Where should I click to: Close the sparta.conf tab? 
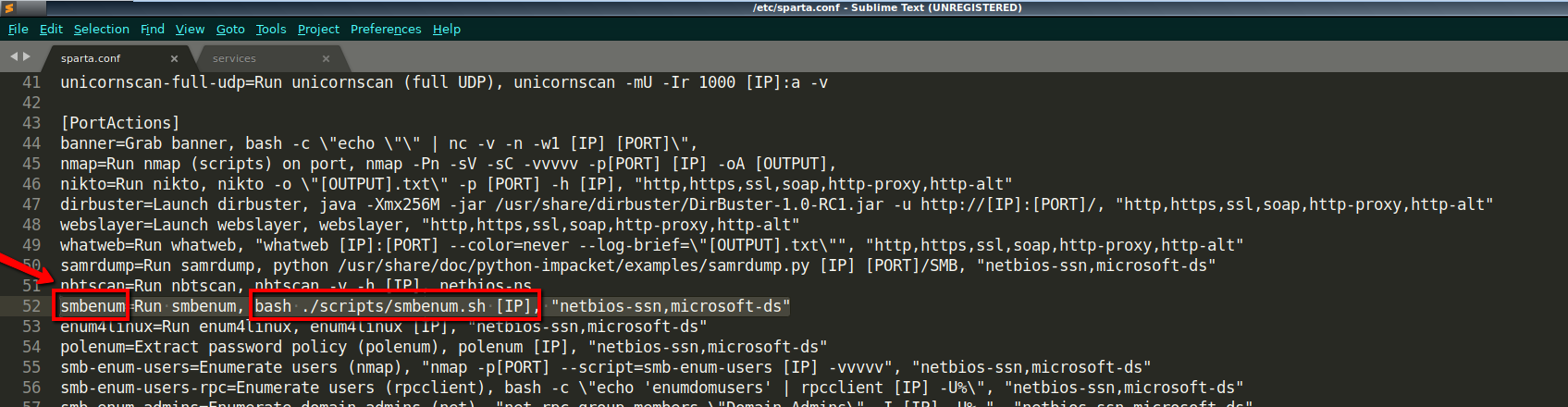point(174,58)
